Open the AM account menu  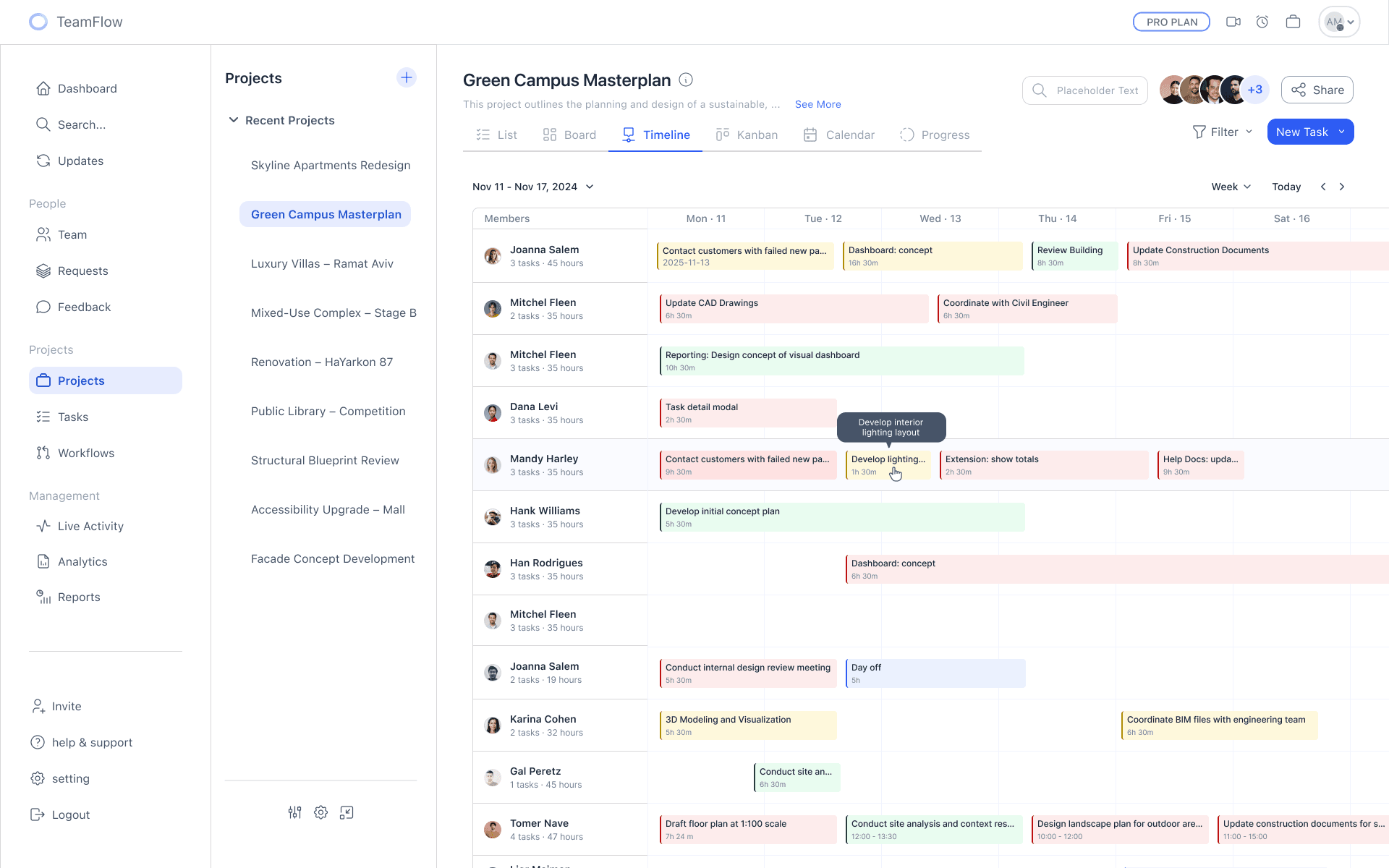[1338, 22]
